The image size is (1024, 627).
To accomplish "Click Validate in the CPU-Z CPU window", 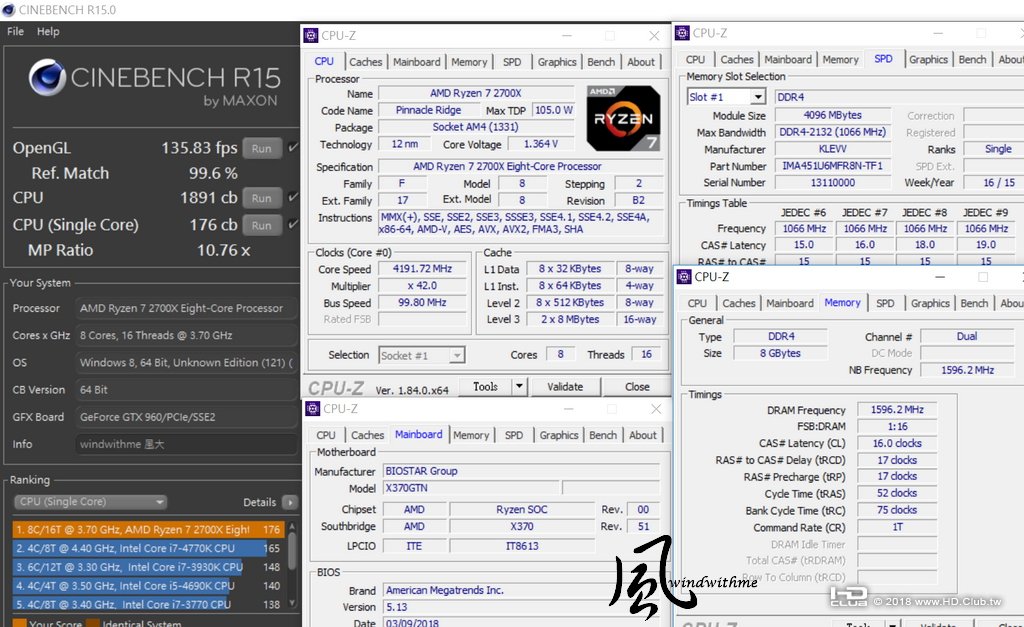I will [x=565, y=387].
